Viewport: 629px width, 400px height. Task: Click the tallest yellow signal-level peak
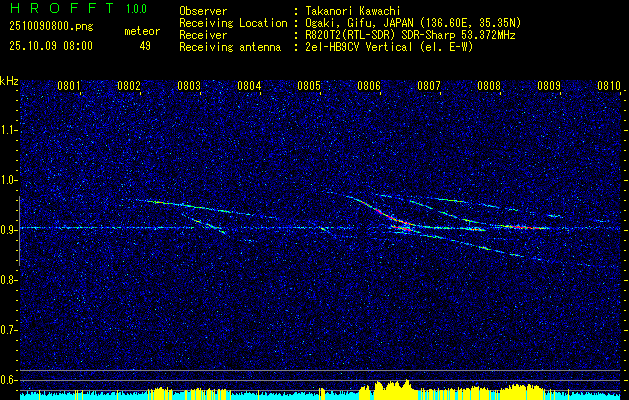(406, 388)
